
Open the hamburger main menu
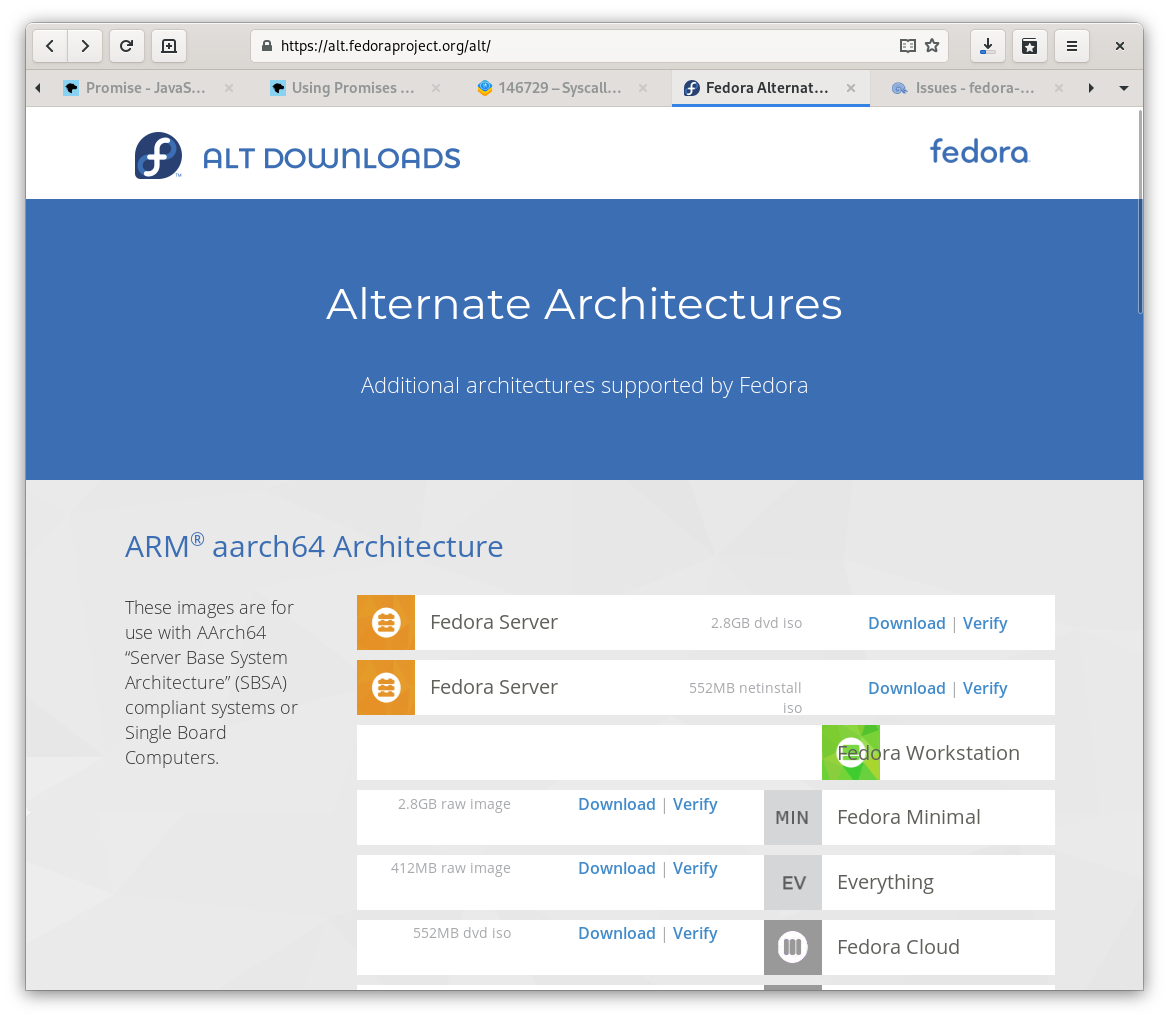pyautogui.click(x=1072, y=46)
